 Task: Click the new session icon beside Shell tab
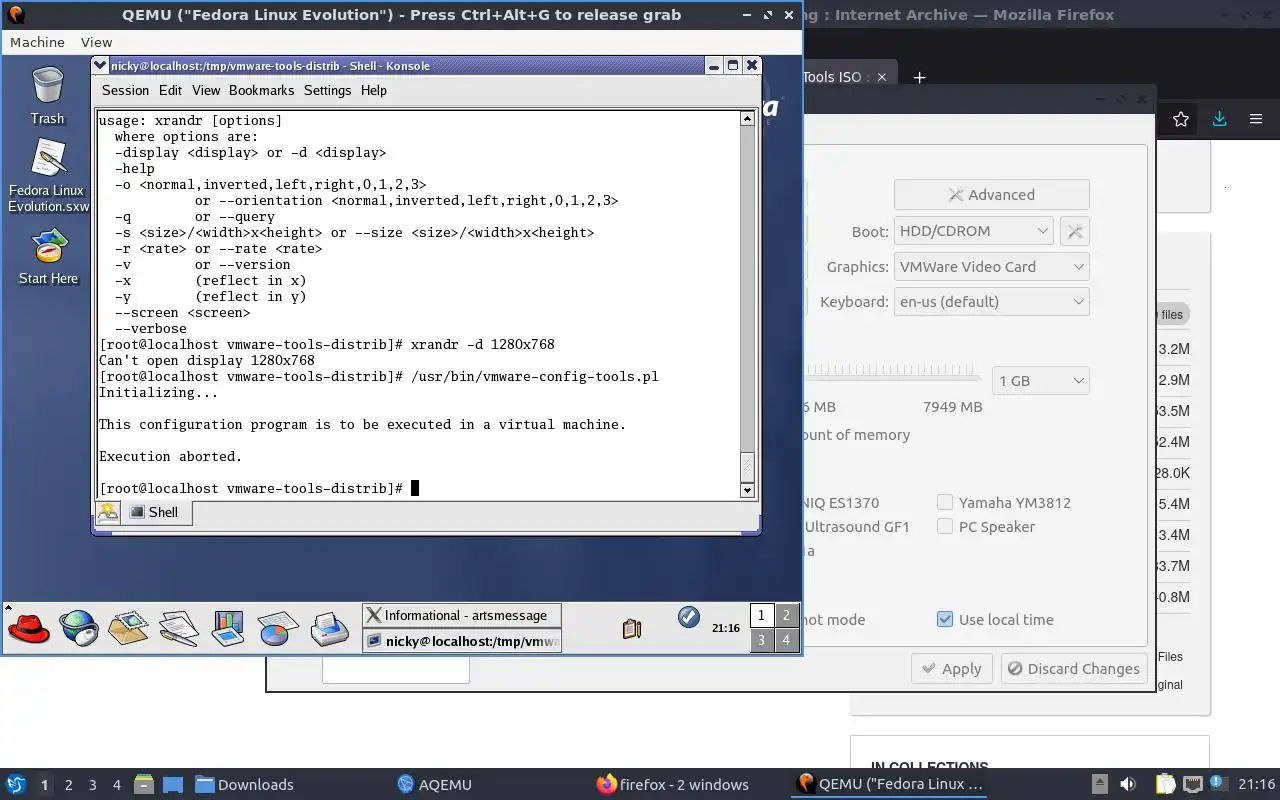(x=108, y=512)
